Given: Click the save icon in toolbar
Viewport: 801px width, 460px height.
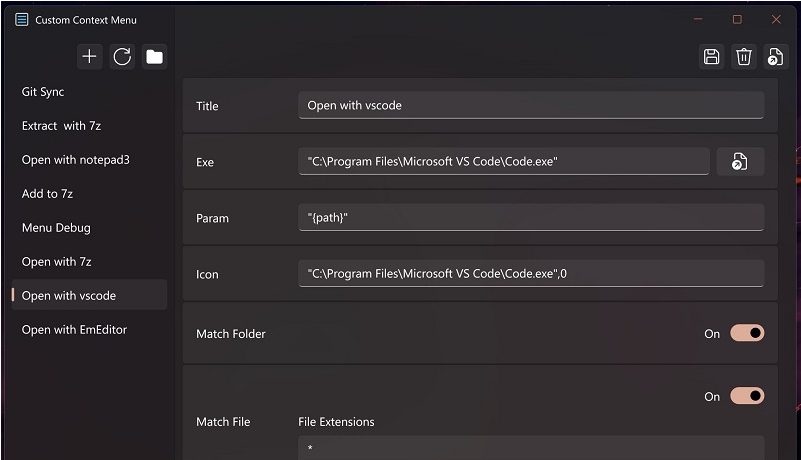Looking at the screenshot, I should (x=711, y=57).
